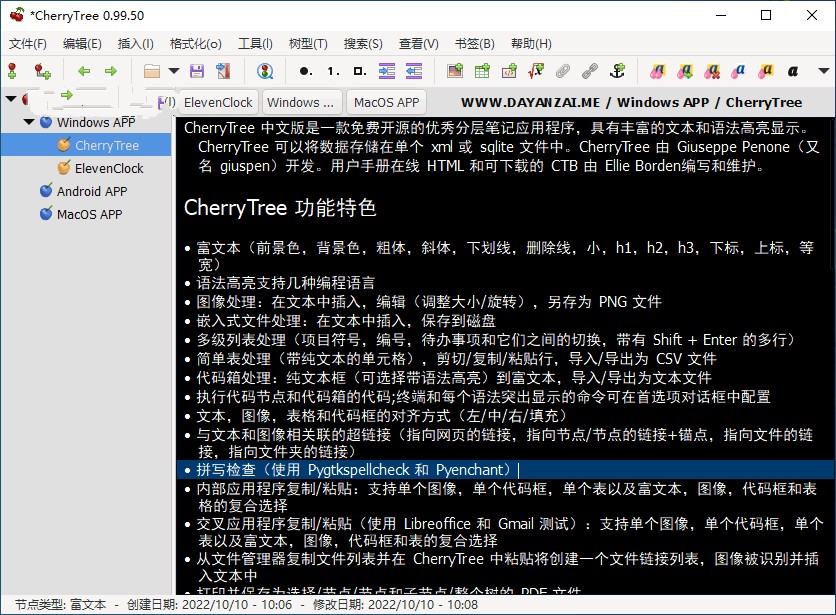Insert embedded file with paperclip icon
Image resolution: width=836 pixels, height=615 pixels.
click(x=563, y=70)
